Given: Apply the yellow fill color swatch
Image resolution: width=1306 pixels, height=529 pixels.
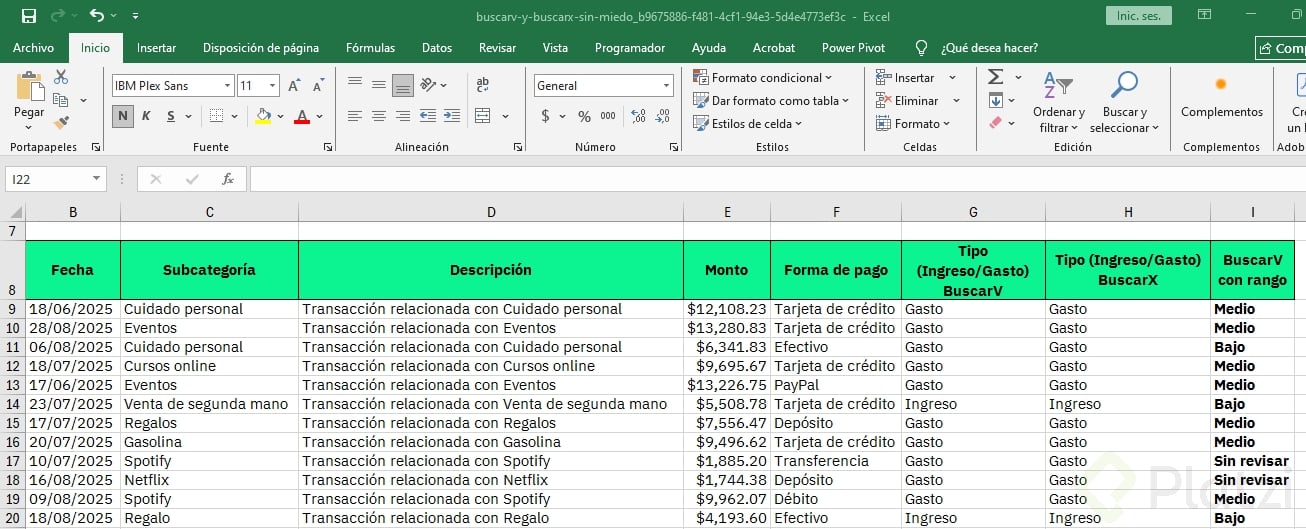Looking at the screenshot, I should click(x=263, y=116).
